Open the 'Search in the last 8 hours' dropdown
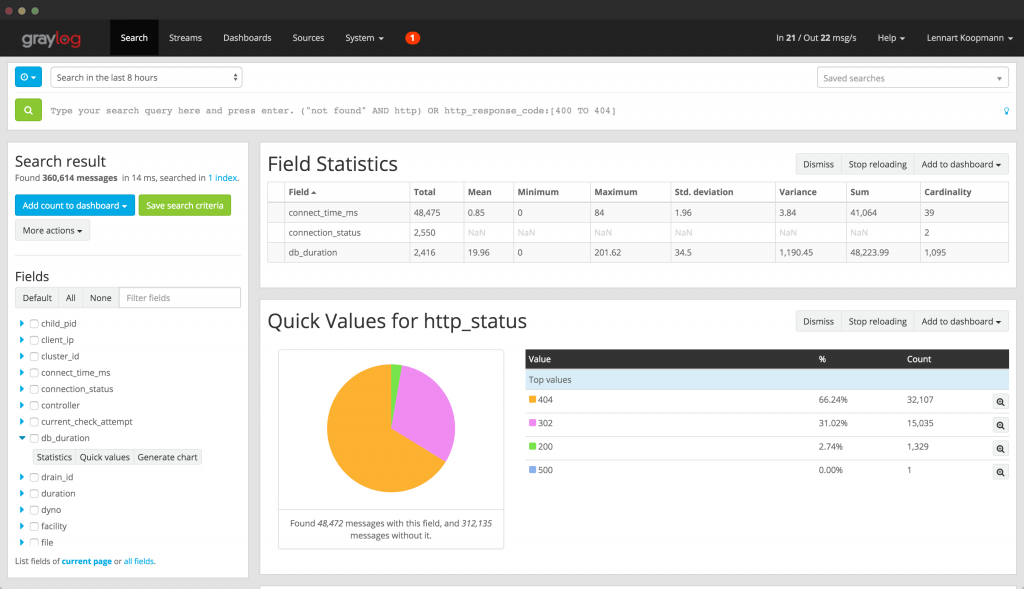 point(146,77)
